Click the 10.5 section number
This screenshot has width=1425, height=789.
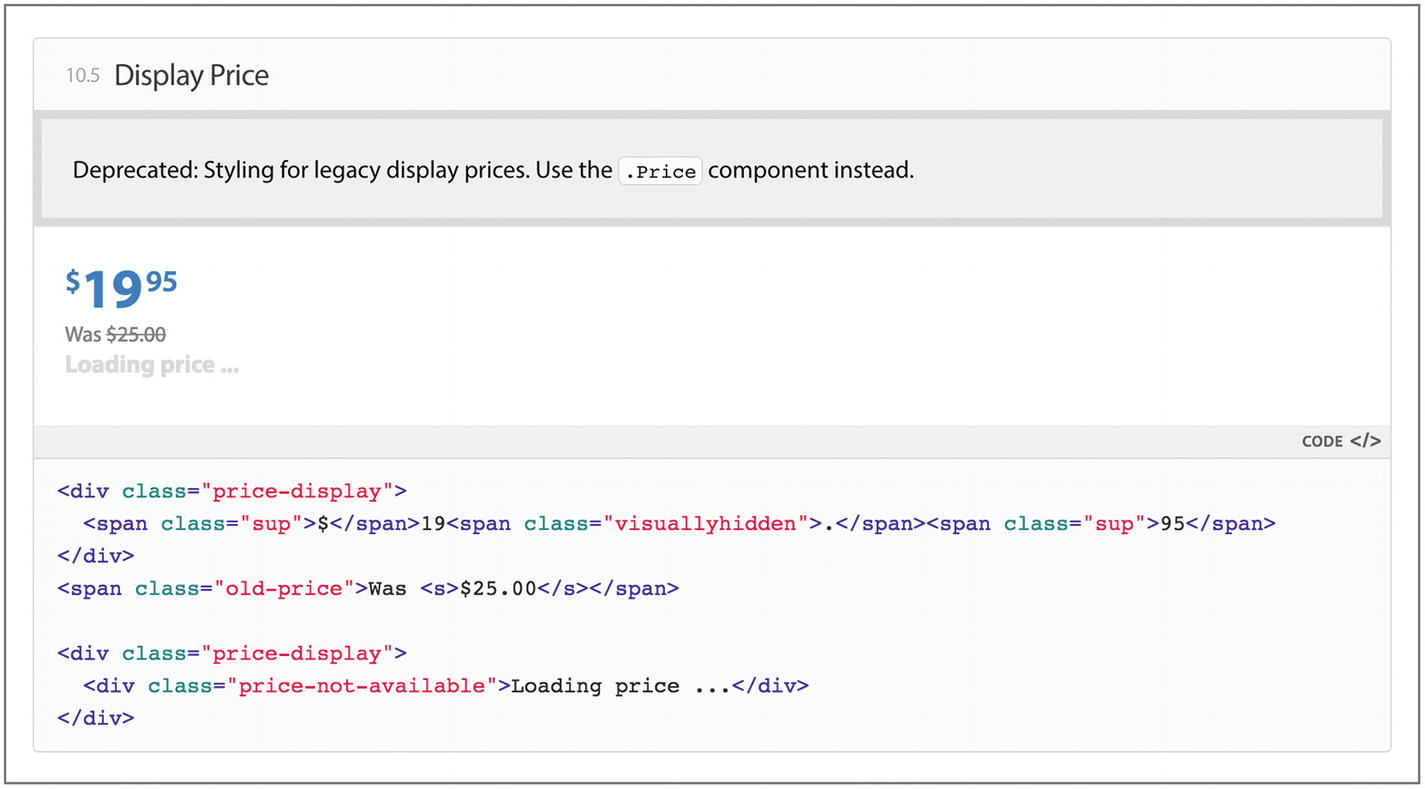pos(82,76)
